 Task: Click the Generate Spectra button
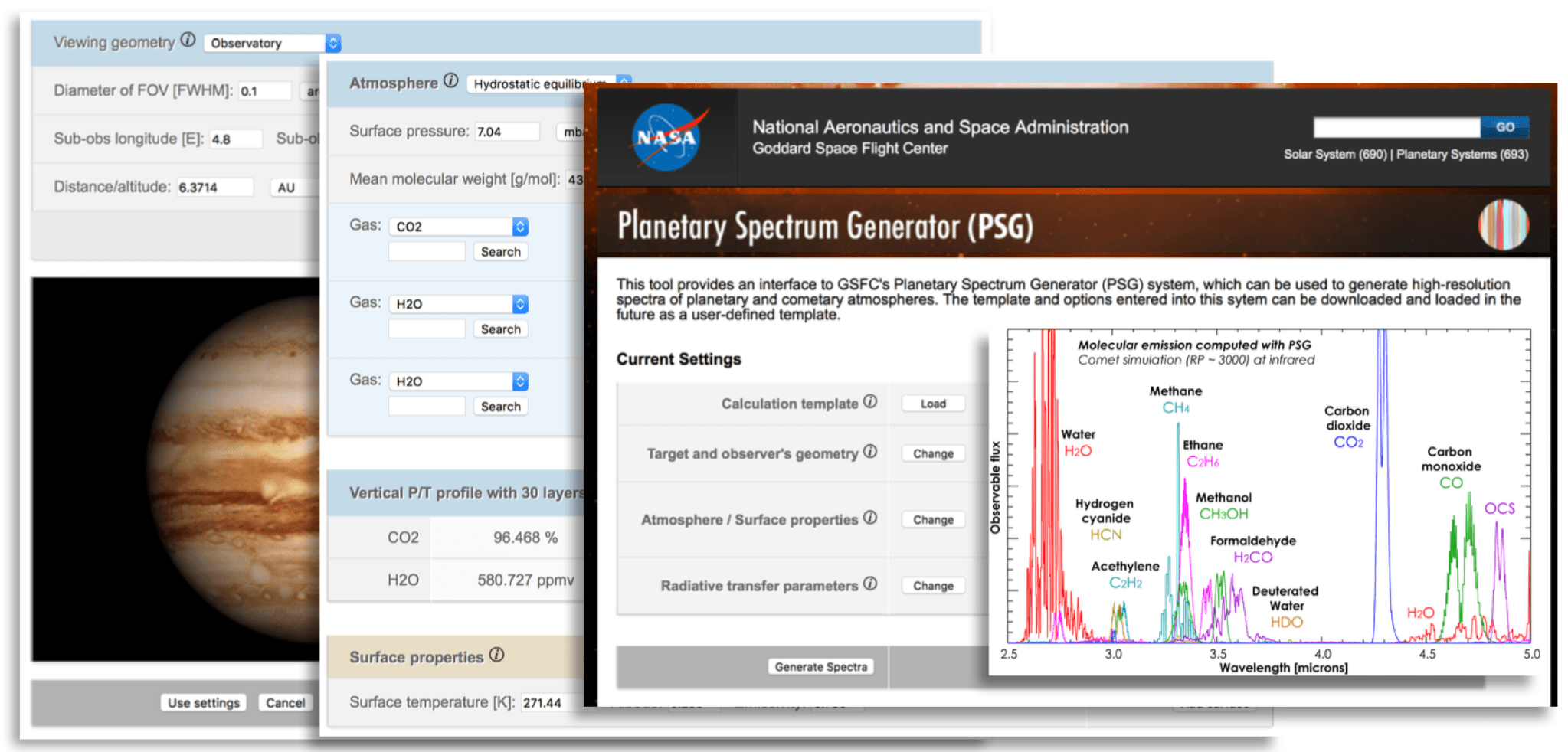point(820,667)
